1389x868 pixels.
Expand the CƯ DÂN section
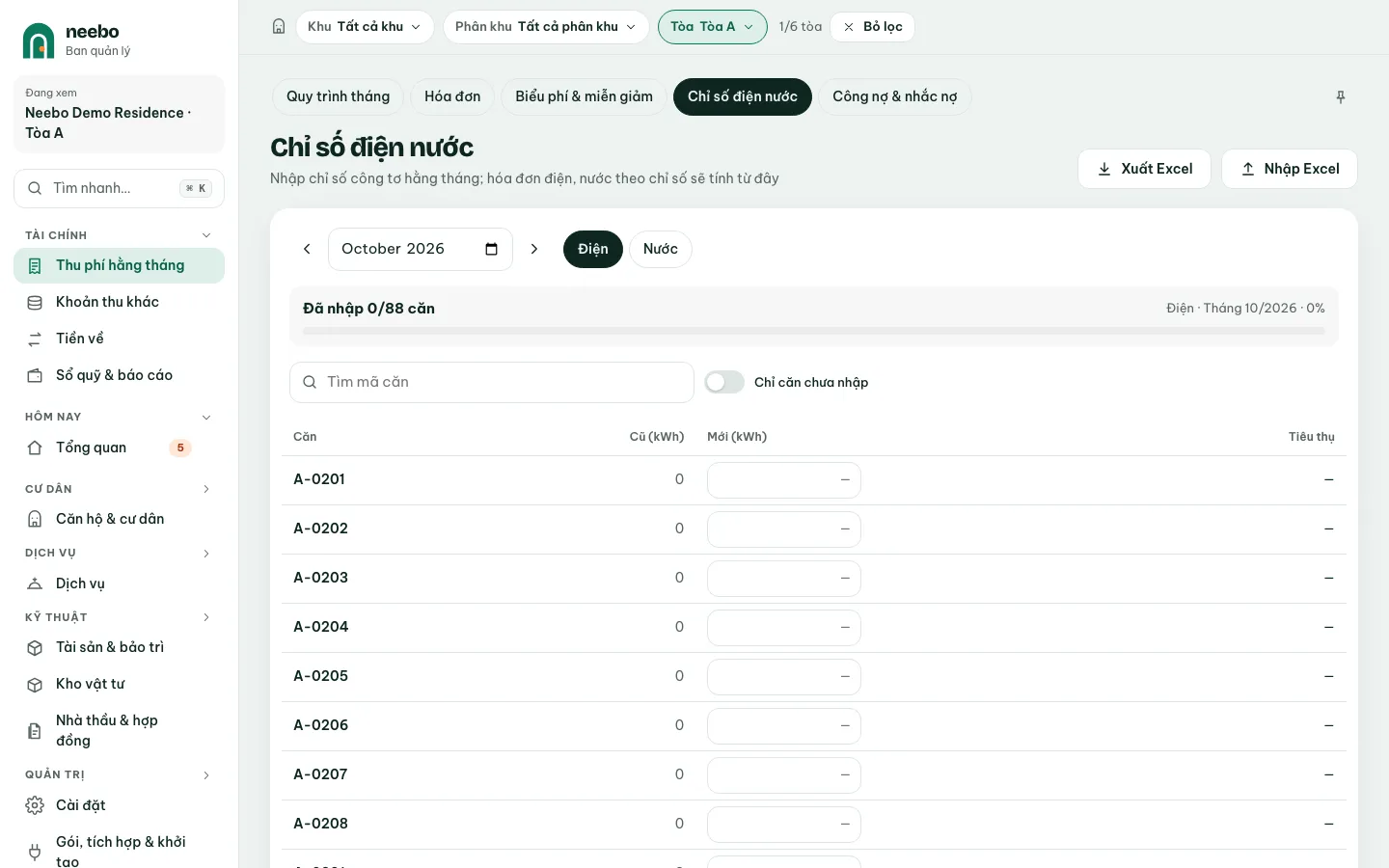[205, 489]
